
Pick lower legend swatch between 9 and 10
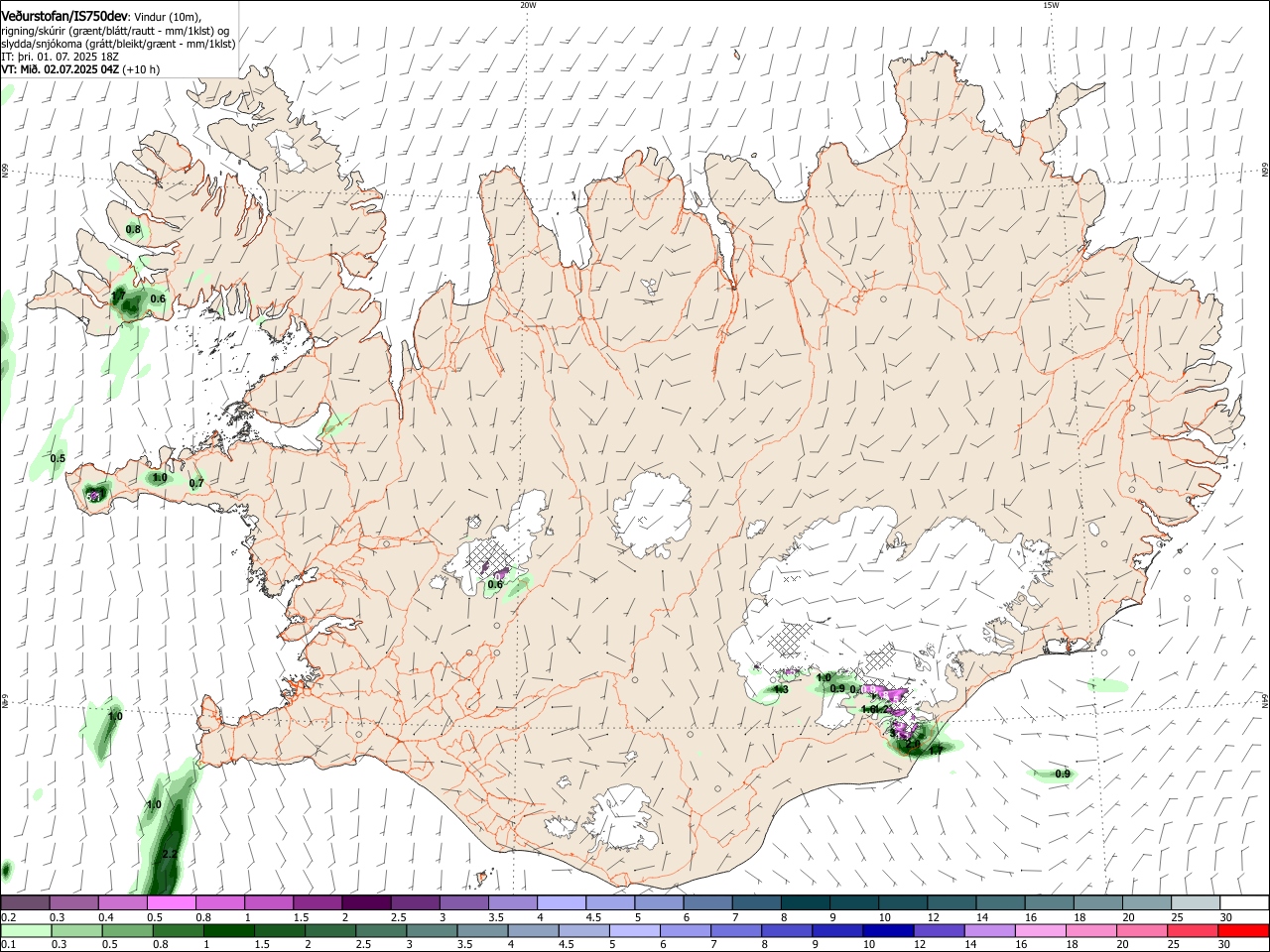(836, 930)
